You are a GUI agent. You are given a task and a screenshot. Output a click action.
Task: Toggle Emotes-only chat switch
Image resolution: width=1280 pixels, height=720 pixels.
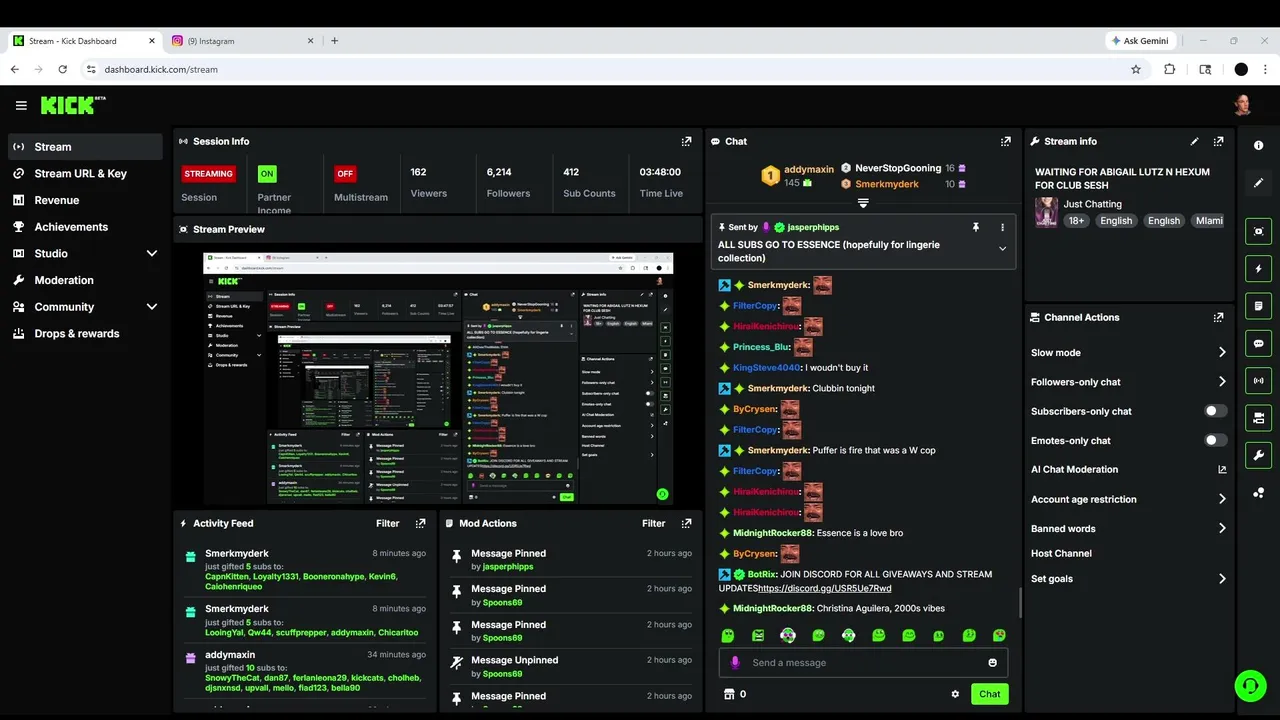(x=1215, y=441)
